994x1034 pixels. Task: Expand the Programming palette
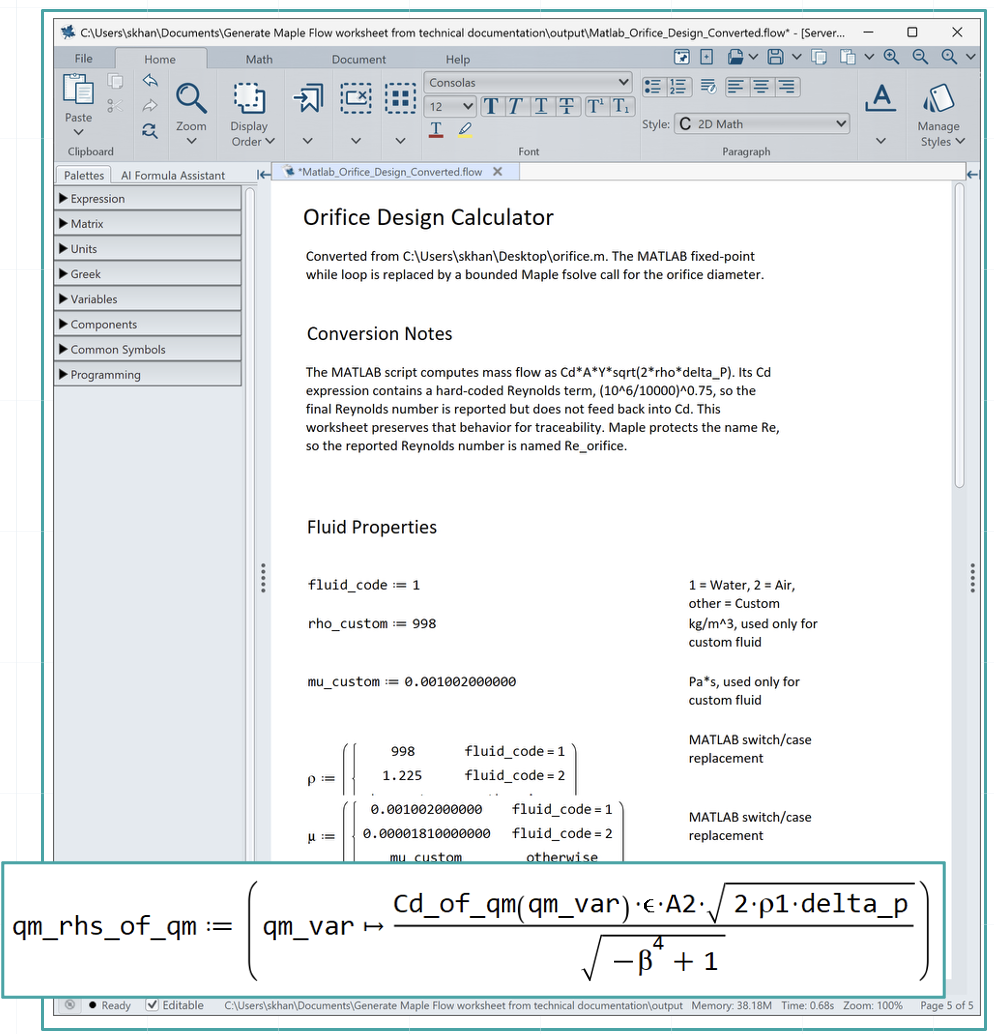148,375
